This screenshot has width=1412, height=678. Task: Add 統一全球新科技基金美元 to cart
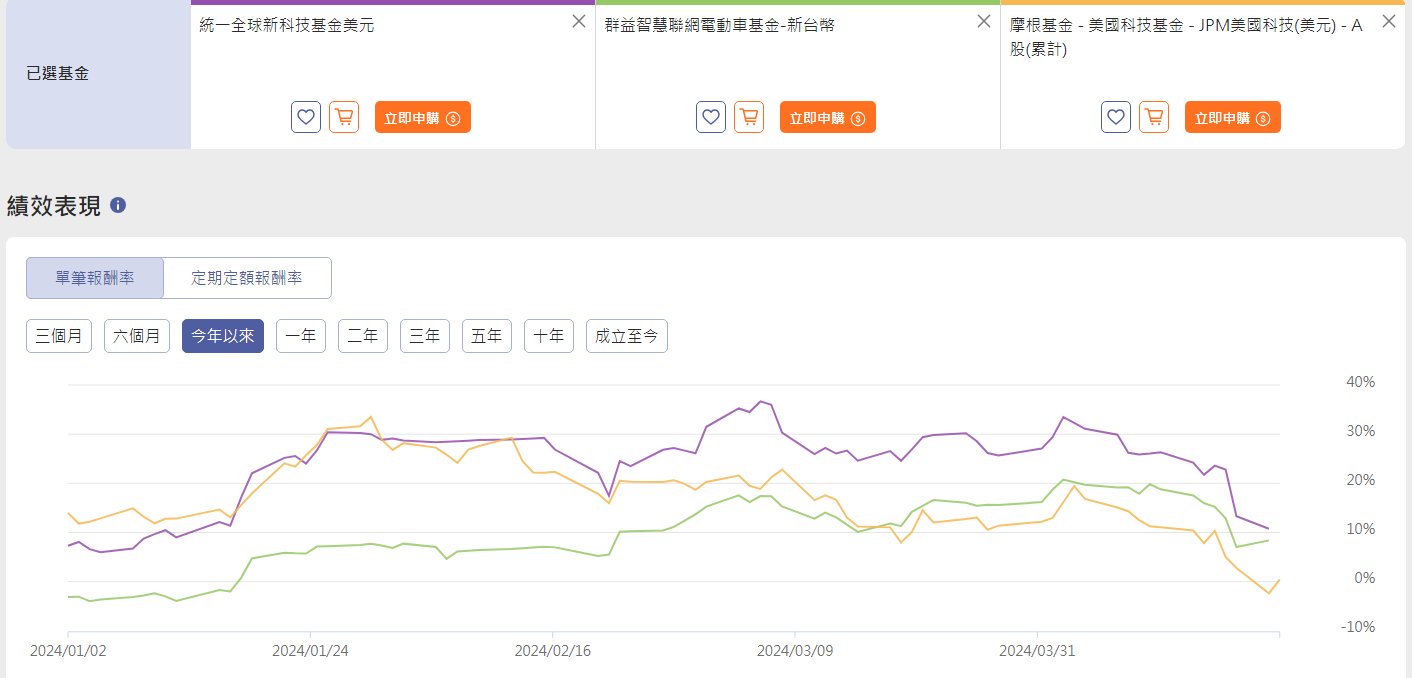coord(344,117)
